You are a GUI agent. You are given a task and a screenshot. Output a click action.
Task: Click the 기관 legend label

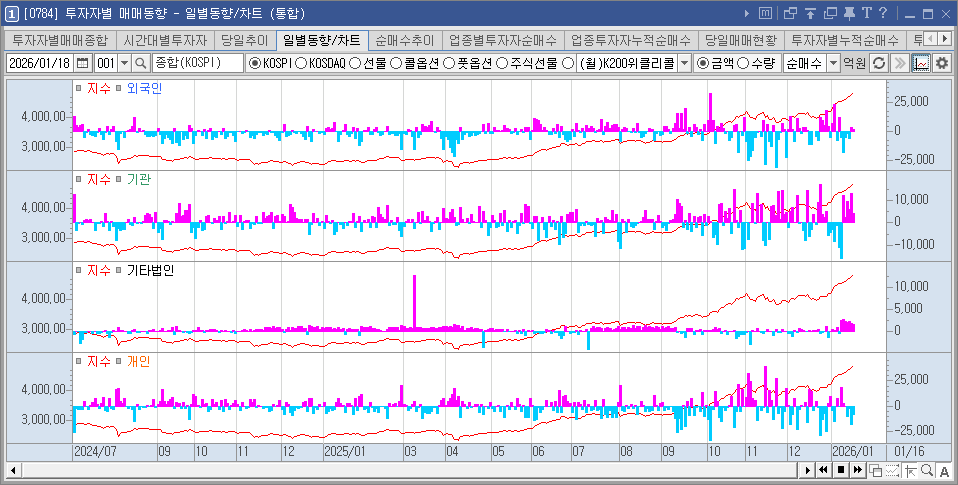pyautogui.click(x=139, y=180)
